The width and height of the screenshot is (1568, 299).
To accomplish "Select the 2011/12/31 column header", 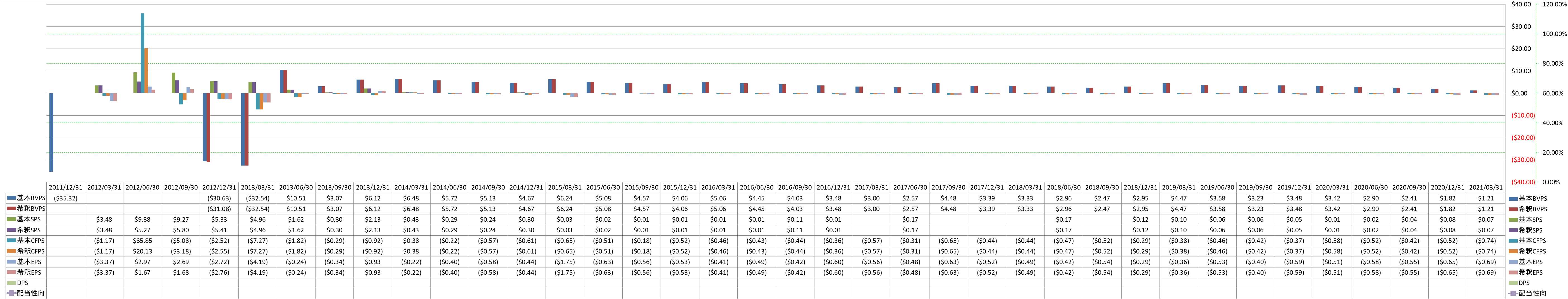I will click(66, 188).
